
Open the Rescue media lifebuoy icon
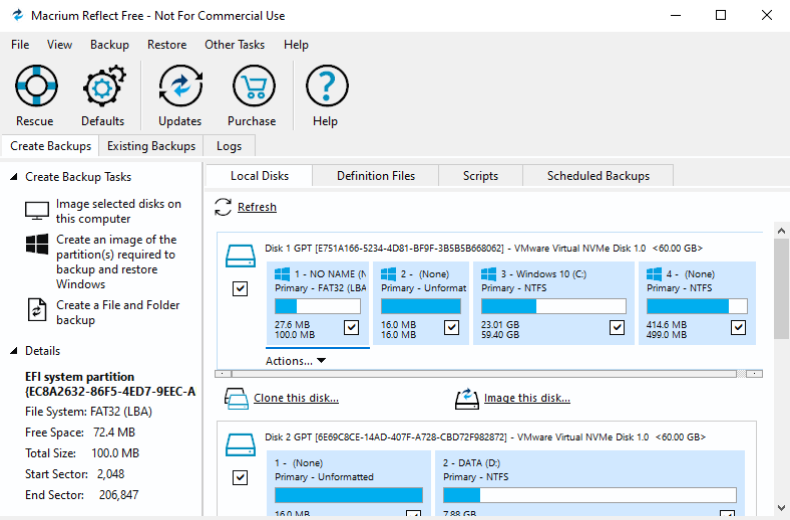(x=35, y=88)
